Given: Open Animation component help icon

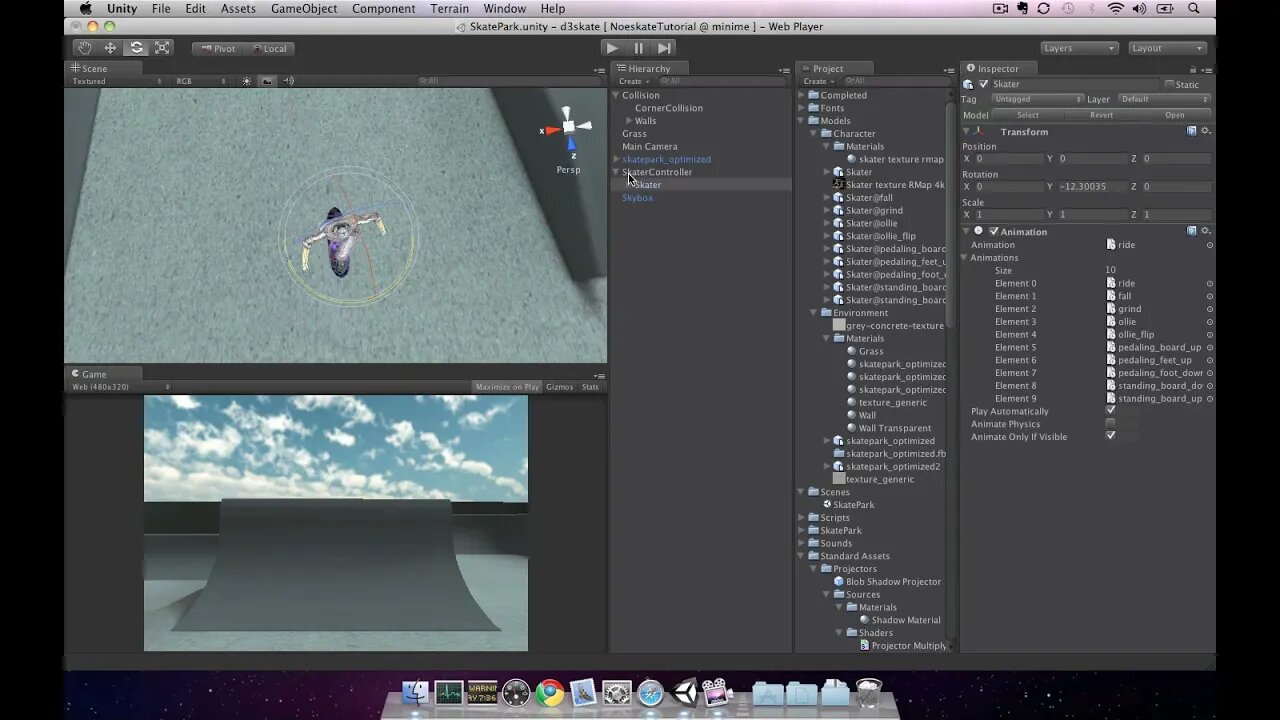Looking at the screenshot, I should (1192, 231).
